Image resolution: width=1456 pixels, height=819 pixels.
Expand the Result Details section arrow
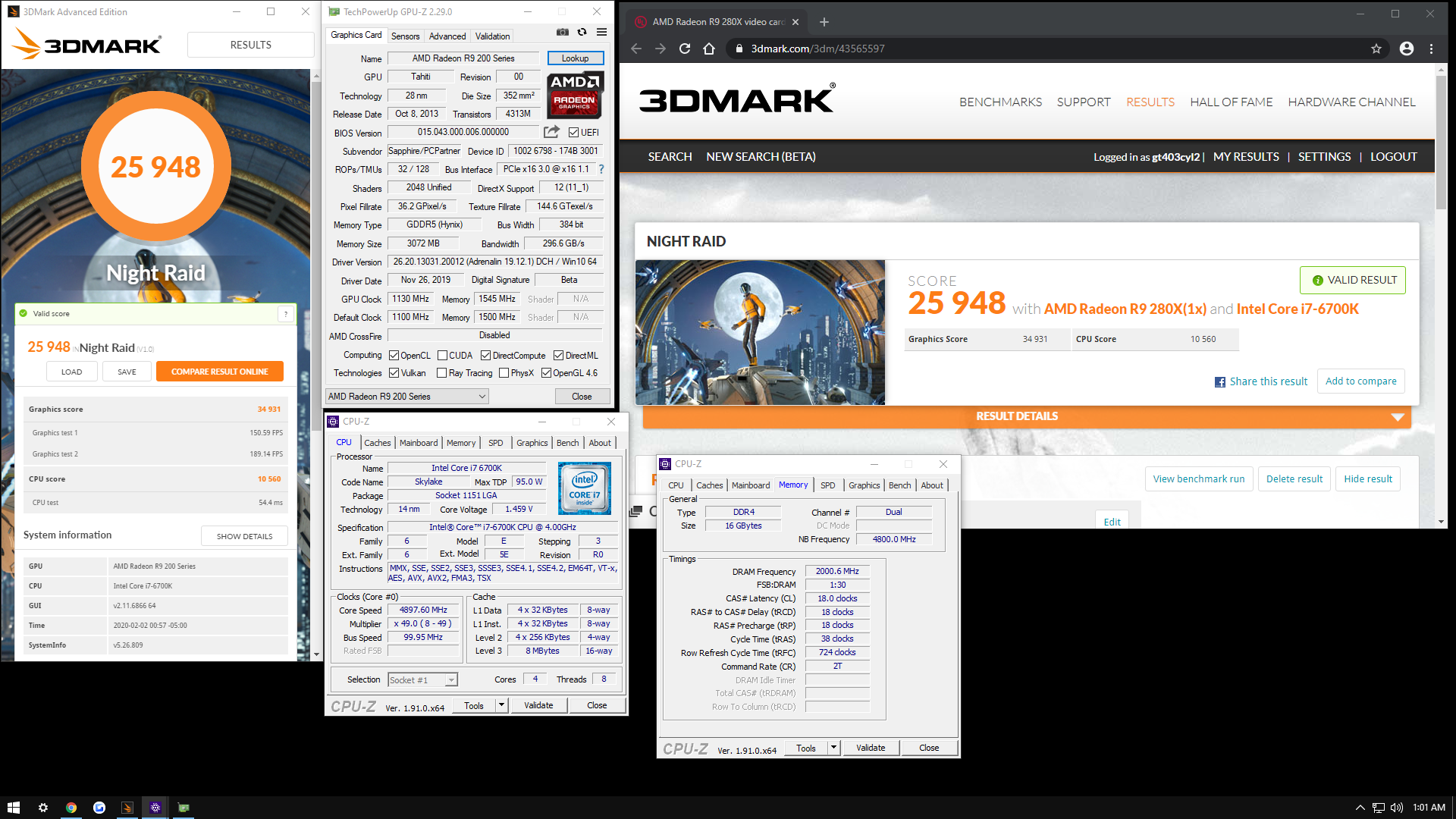[1398, 417]
